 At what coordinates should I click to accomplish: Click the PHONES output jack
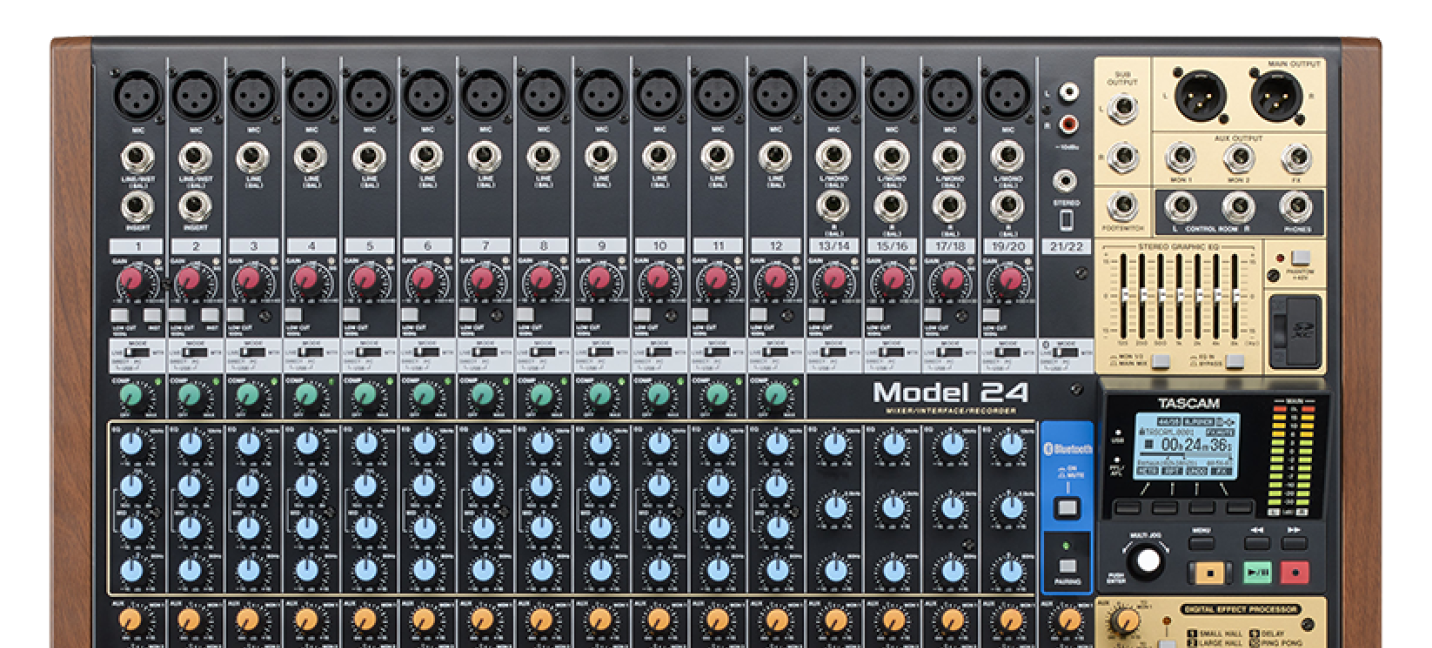1295,206
